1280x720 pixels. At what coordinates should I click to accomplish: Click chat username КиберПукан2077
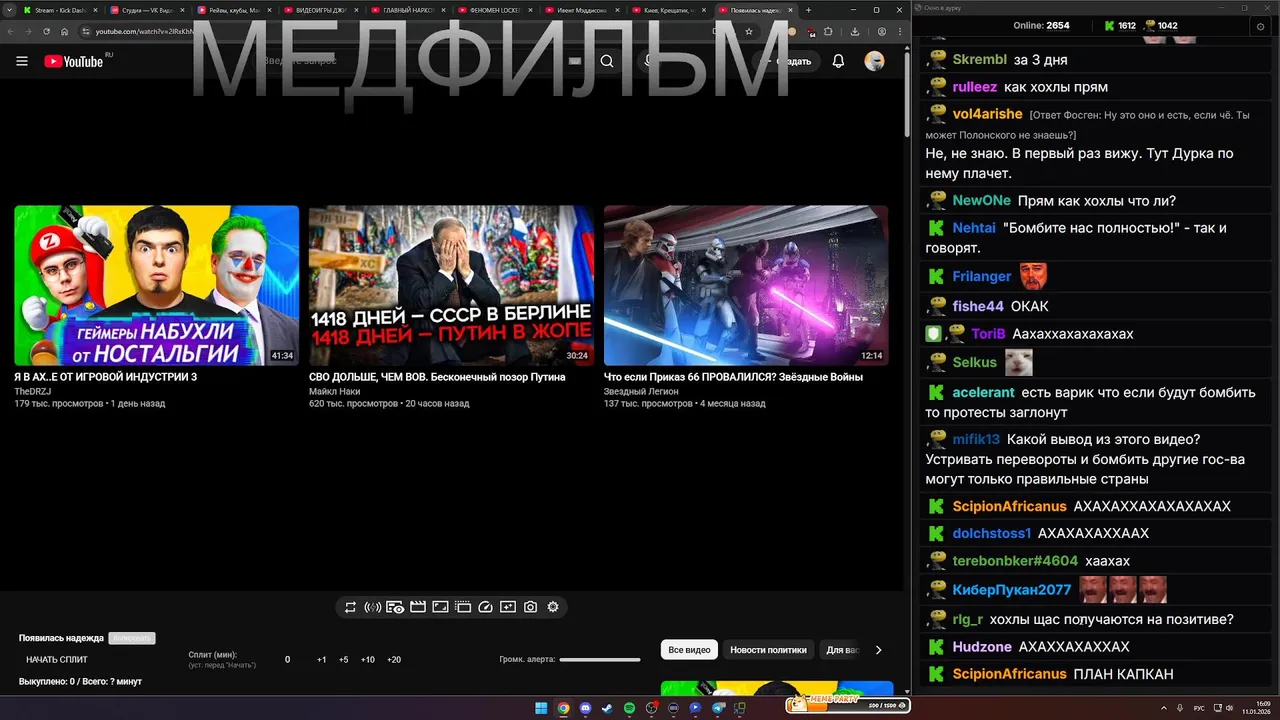1011,590
